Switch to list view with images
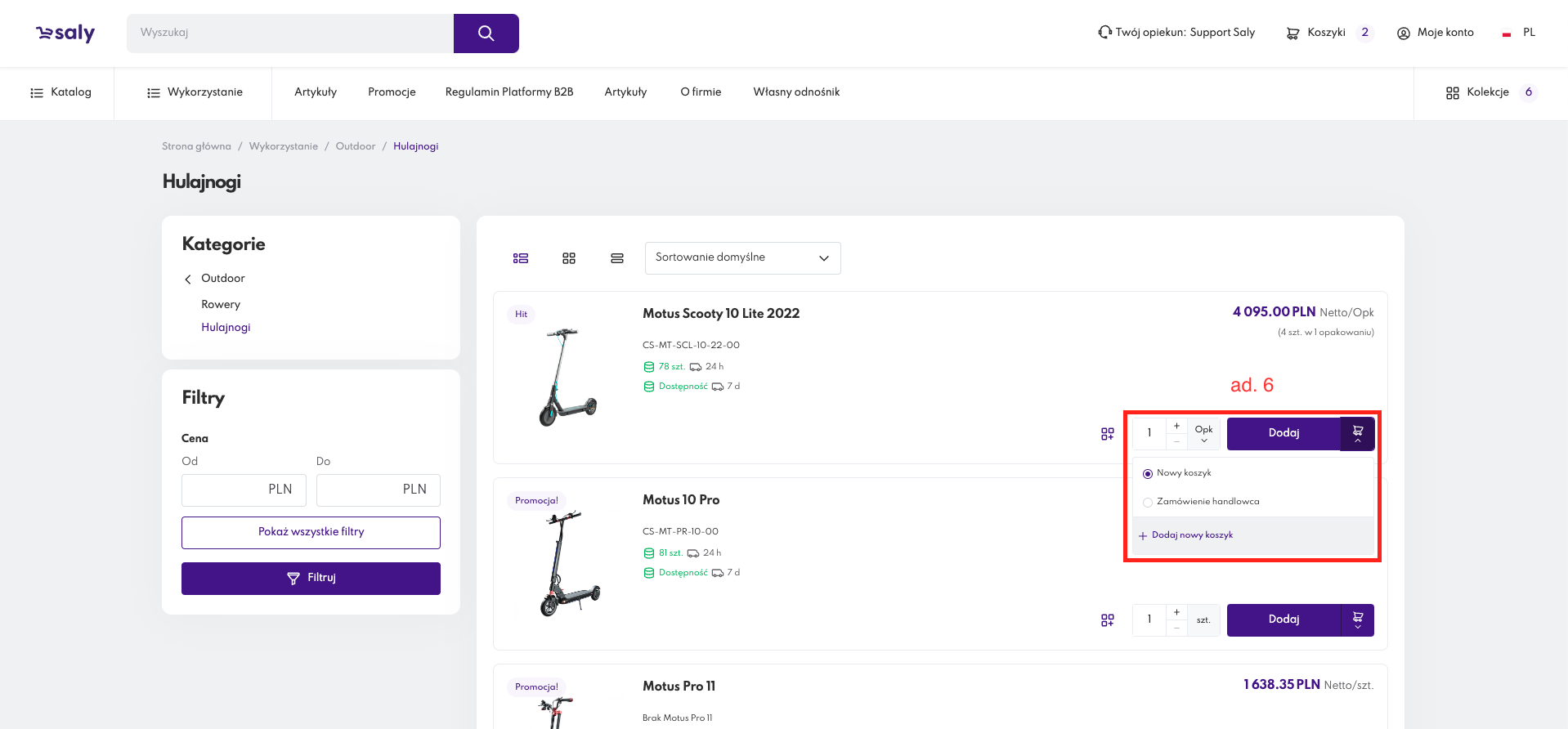 [x=521, y=258]
